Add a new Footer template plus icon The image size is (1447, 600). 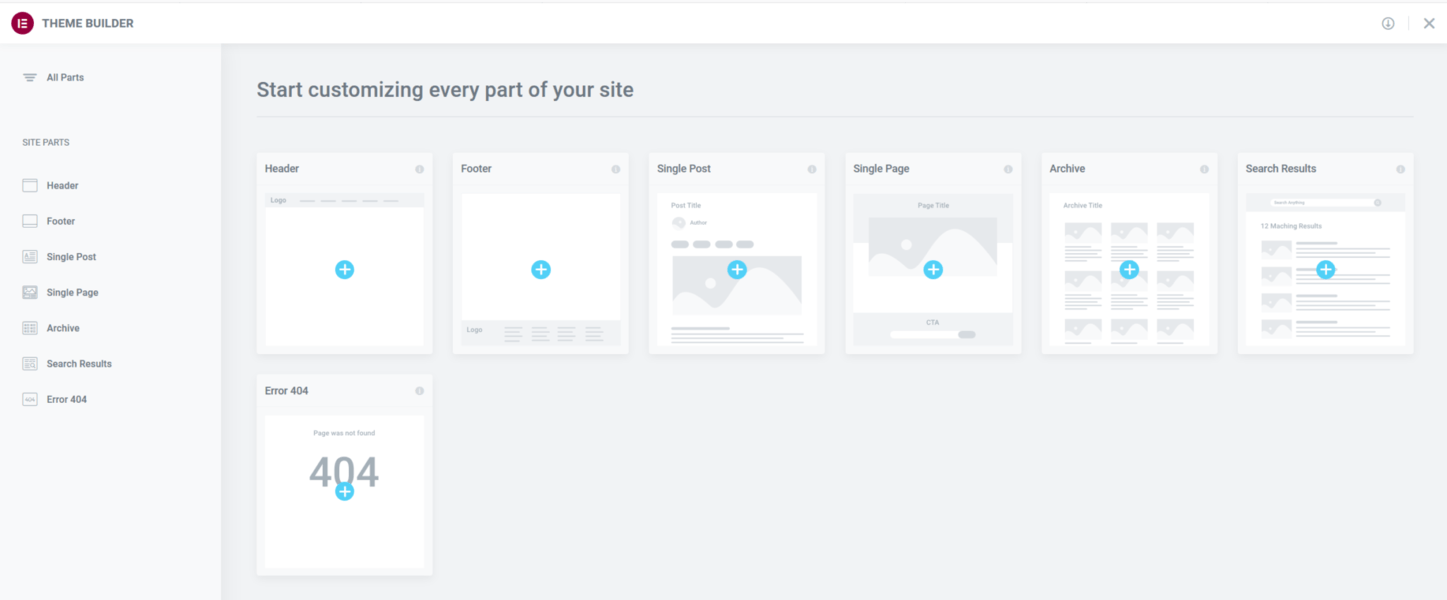pyautogui.click(x=541, y=269)
